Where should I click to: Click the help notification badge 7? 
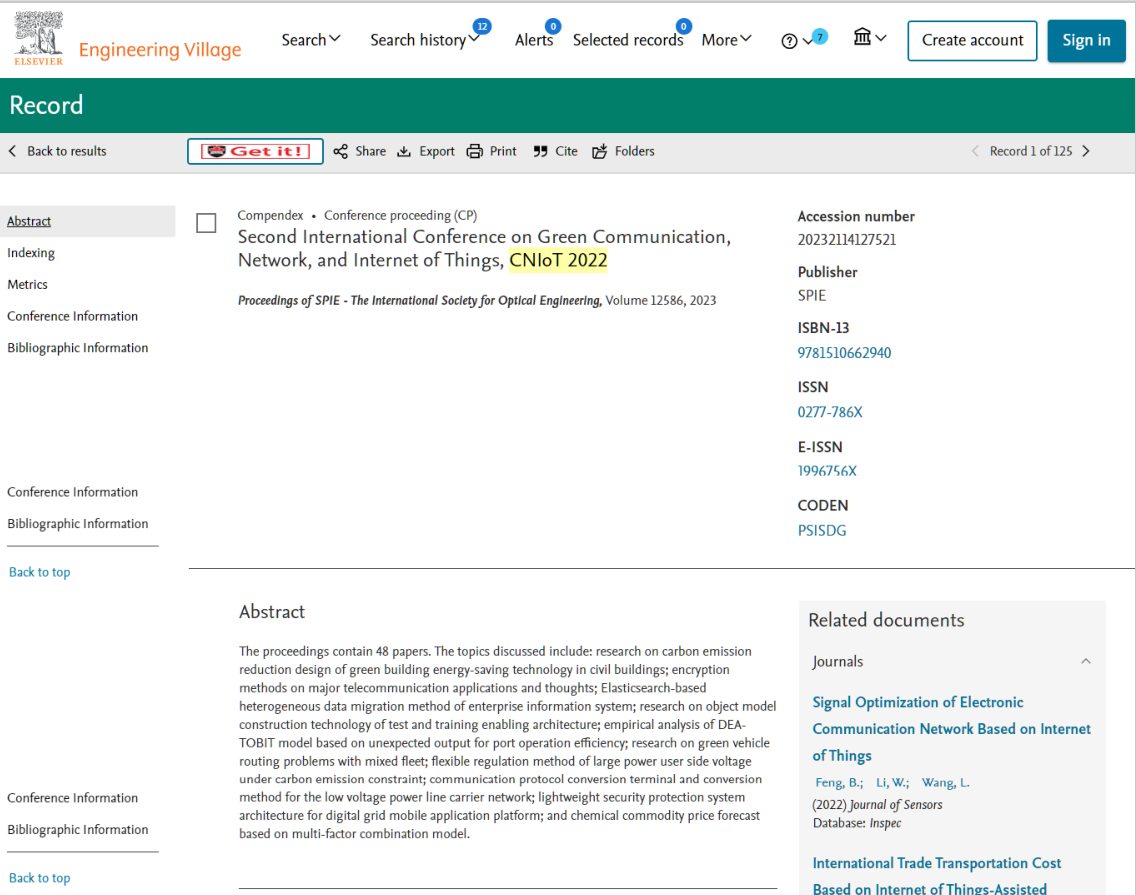(x=819, y=36)
